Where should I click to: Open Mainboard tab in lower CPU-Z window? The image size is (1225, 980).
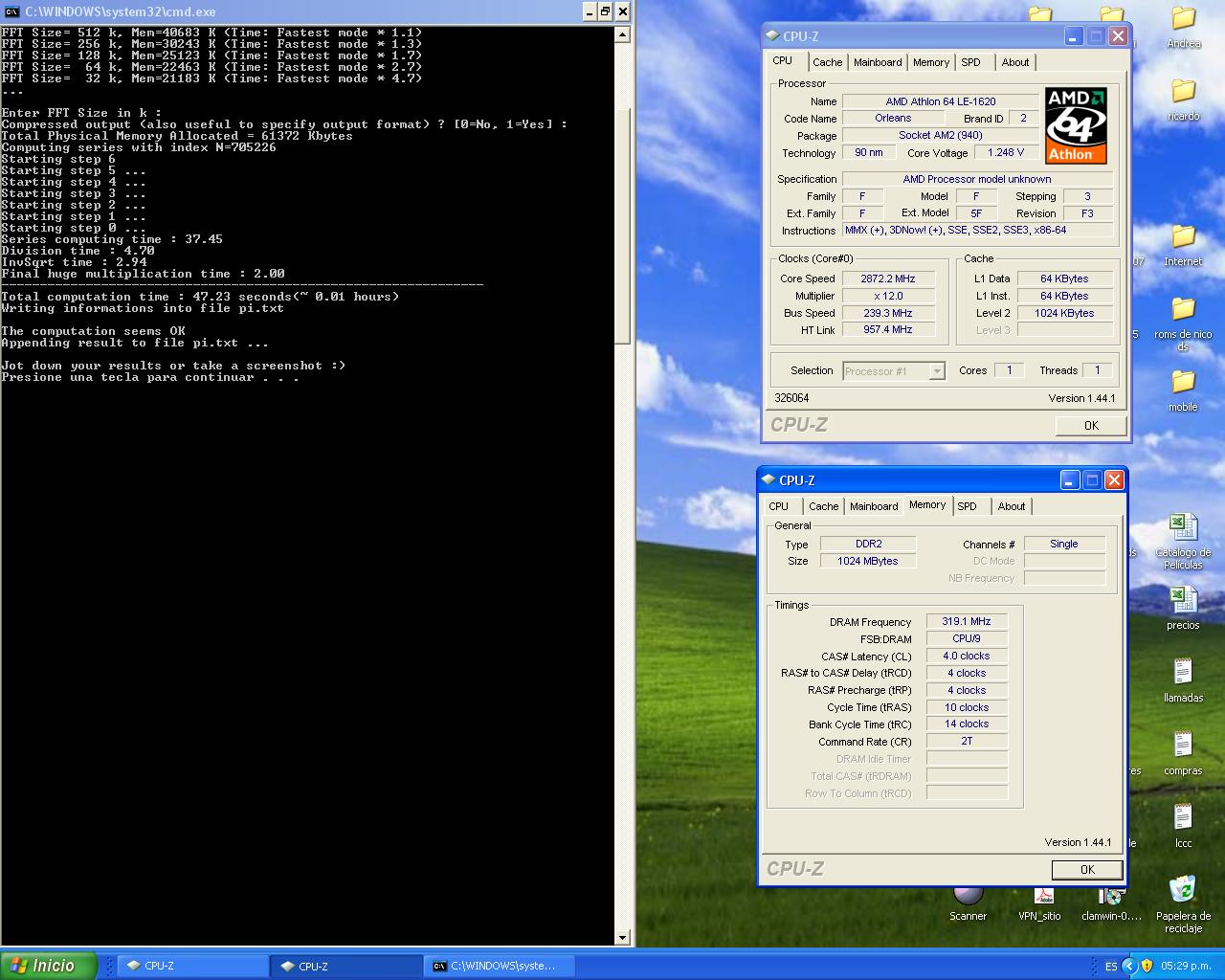[874, 506]
